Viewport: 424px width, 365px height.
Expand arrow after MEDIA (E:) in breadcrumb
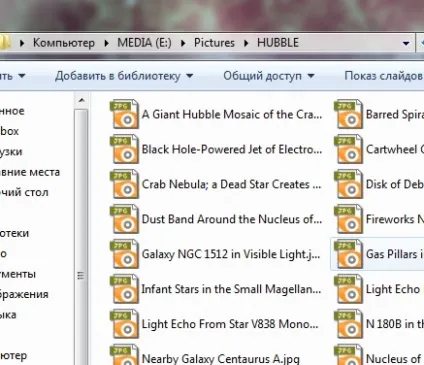coord(183,43)
